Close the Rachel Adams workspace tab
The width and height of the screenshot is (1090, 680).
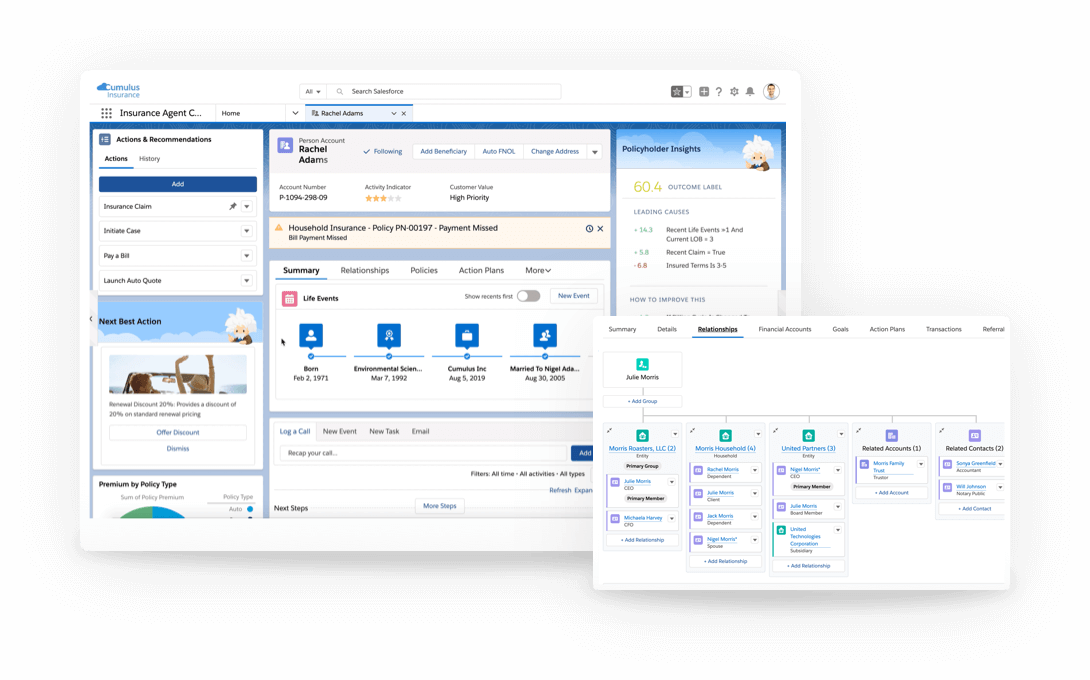click(x=404, y=114)
